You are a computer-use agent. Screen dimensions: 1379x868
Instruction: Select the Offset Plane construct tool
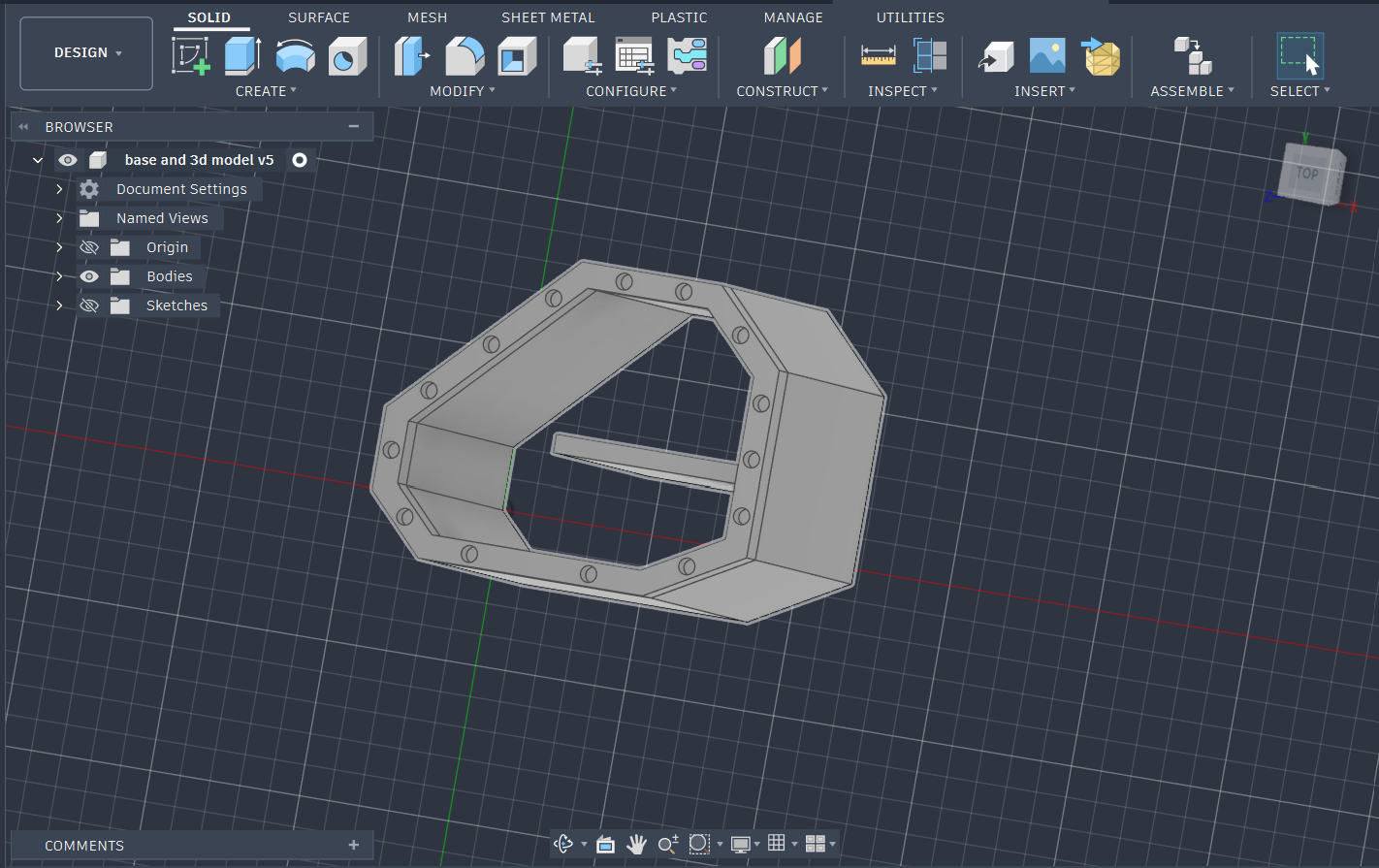(x=782, y=56)
